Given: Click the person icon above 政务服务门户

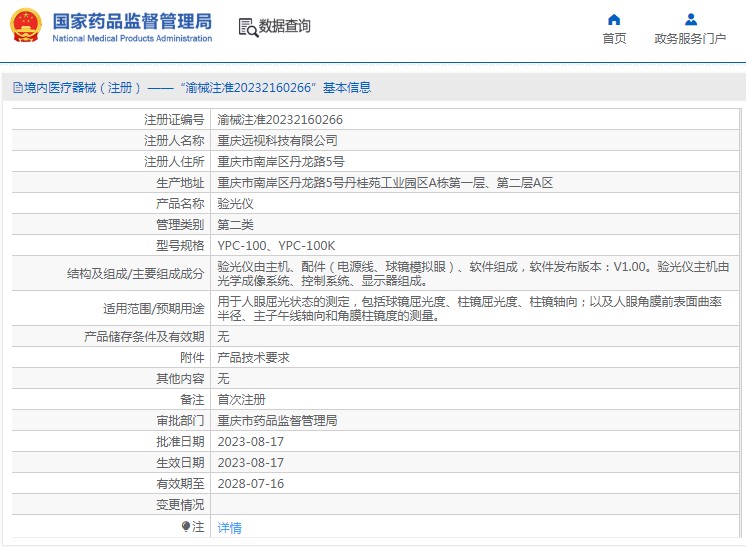Looking at the screenshot, I should pyautogui.click(x=690, y=19).
